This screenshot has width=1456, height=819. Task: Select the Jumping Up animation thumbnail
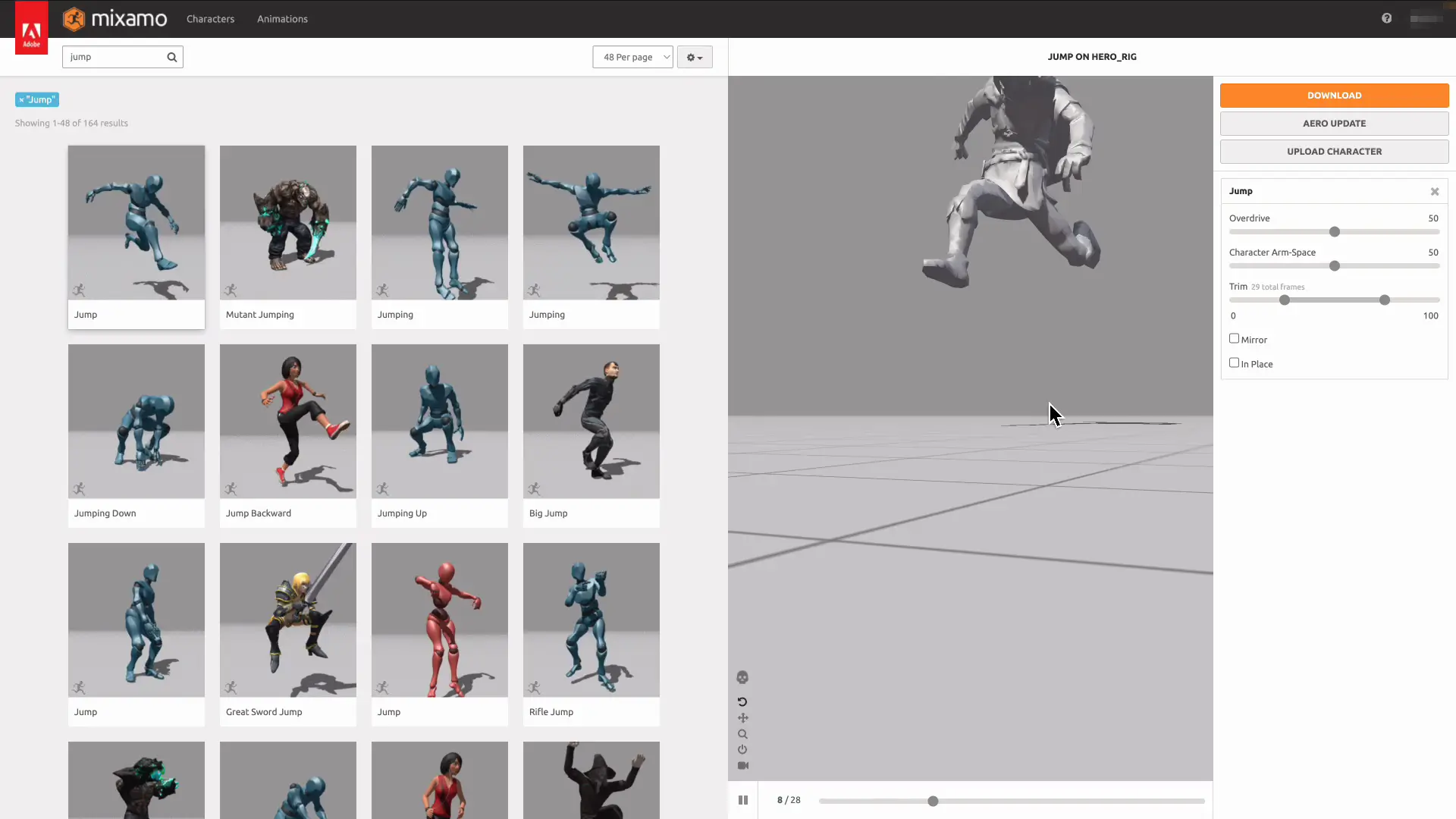point(440,421)
